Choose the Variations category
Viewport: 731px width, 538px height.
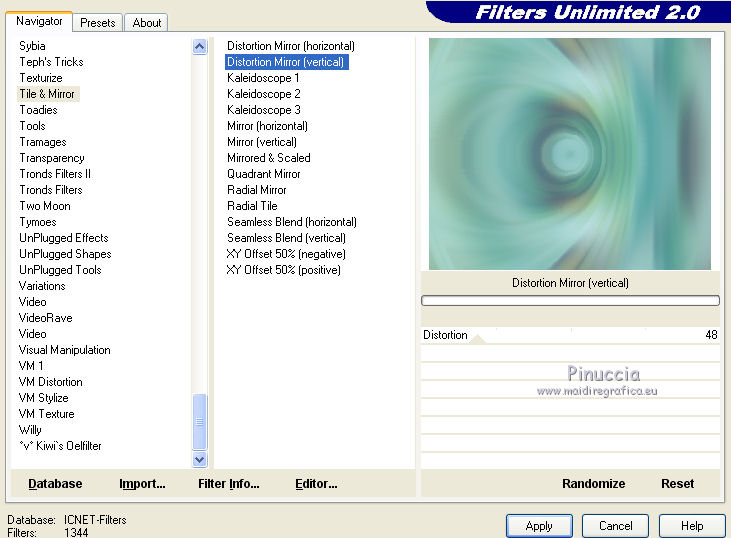(42, 286)
